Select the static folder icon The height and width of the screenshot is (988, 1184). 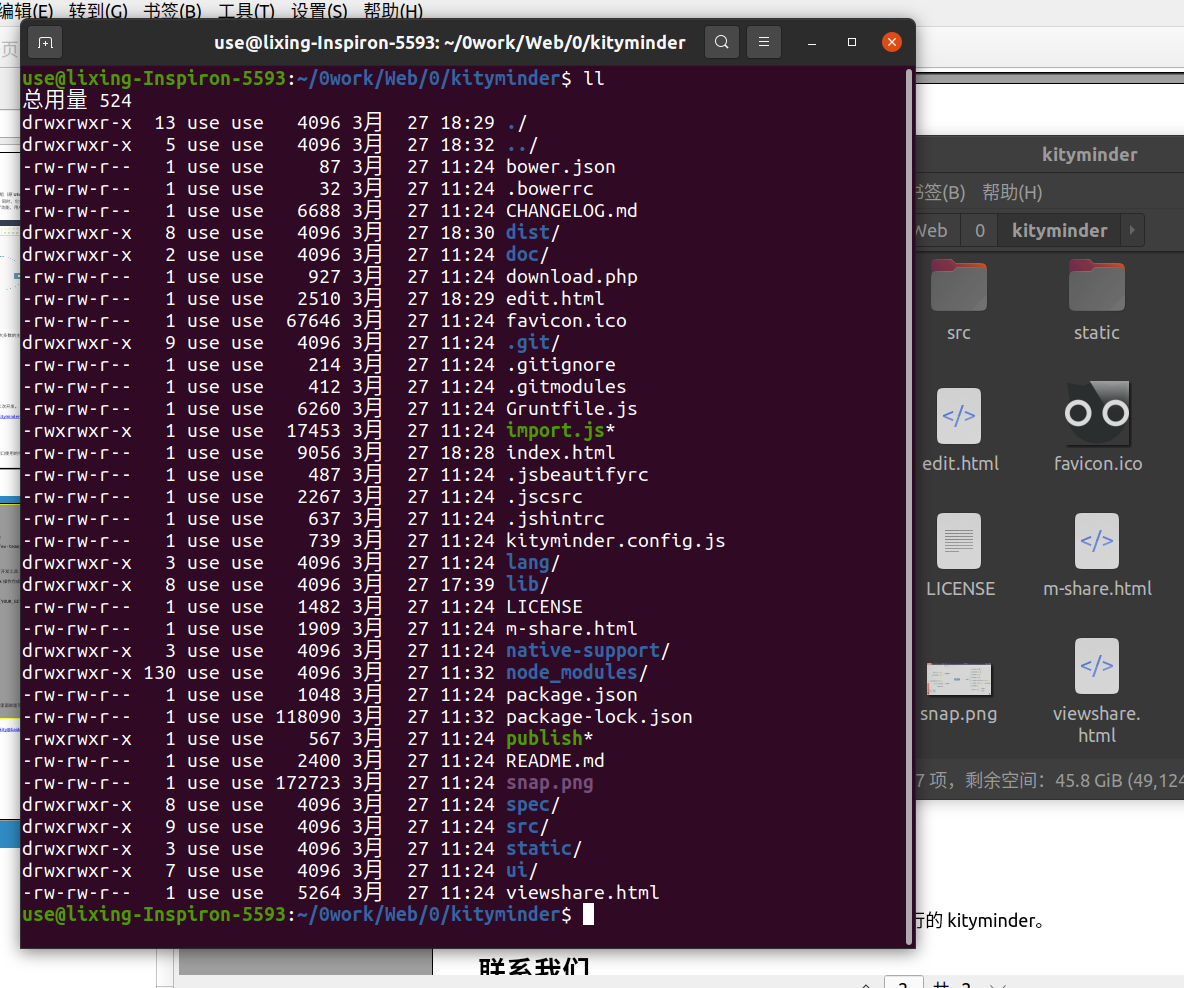click(x=1096, y=286)
